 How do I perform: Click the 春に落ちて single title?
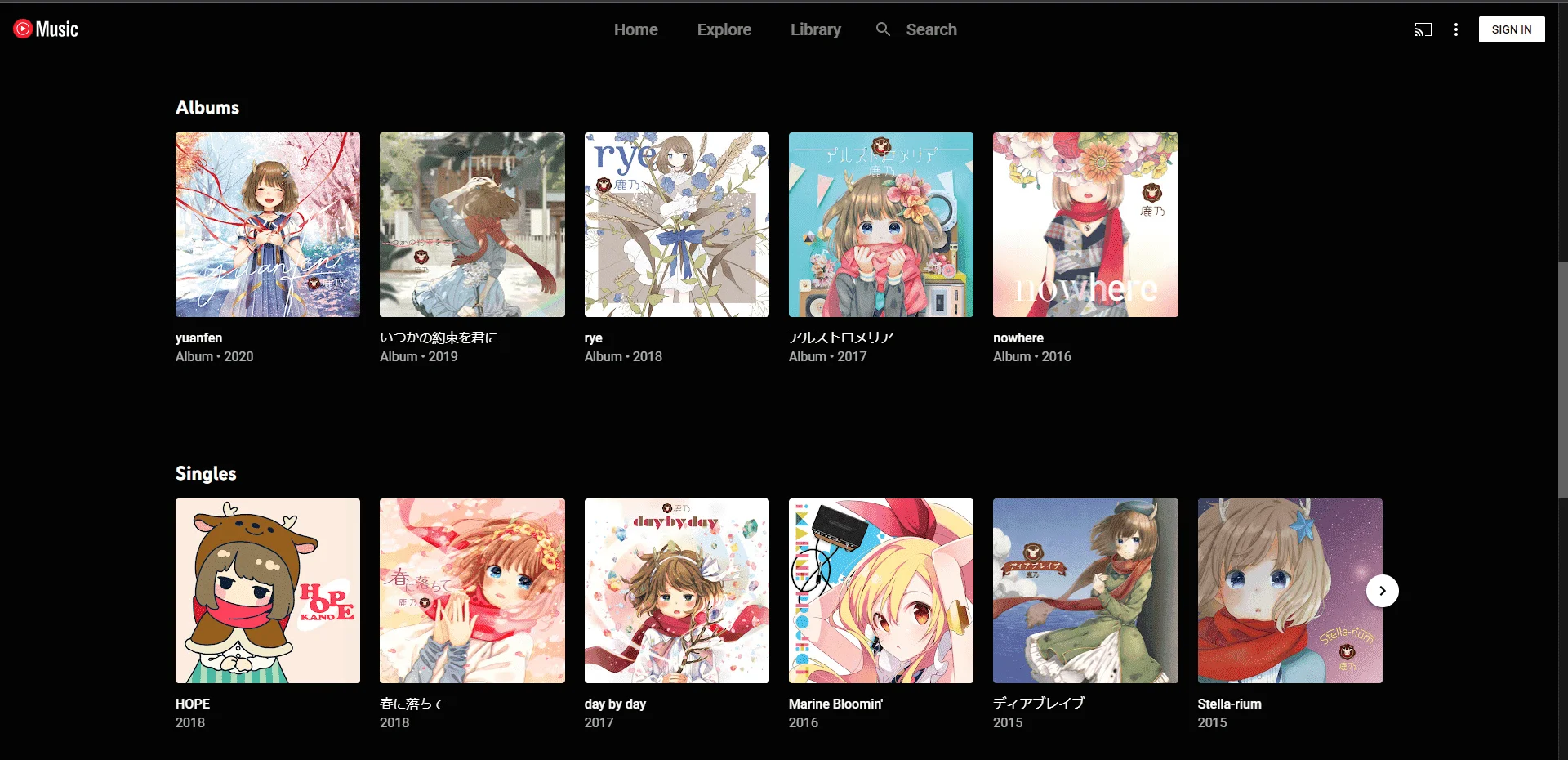[412, 704]
